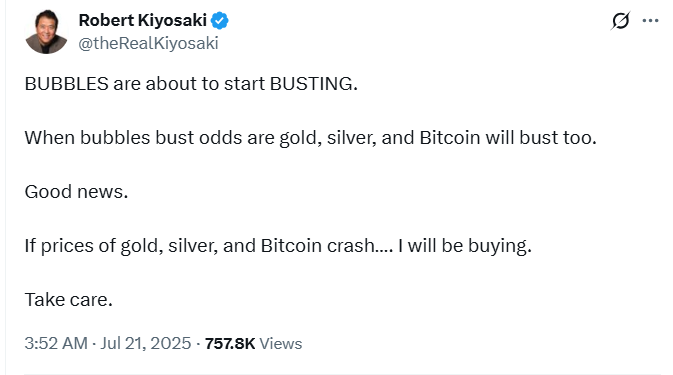The image size is (673, 375).
Task: Click the Robert Kiyosaki display name
Action: [x=142, y=20]
